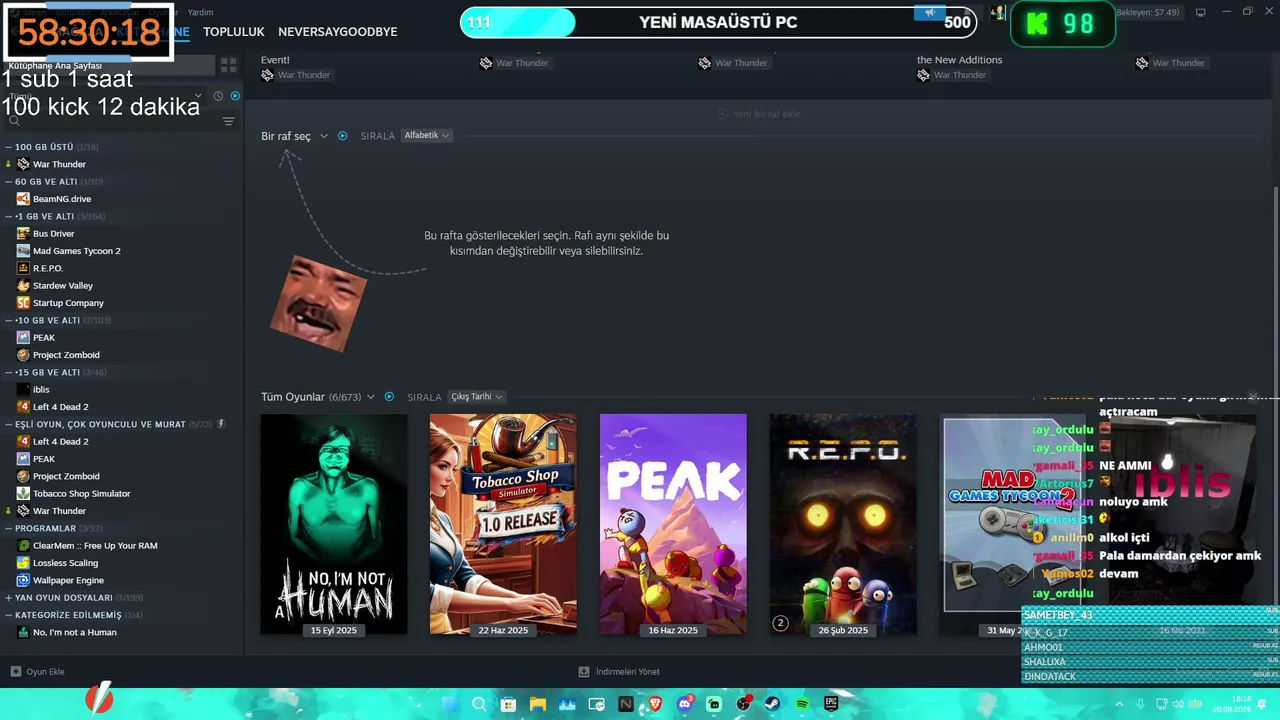This screenshot has height=720, width=1280.
Task: Open Steam from the taskbar
Action: [x=773, y=705]
